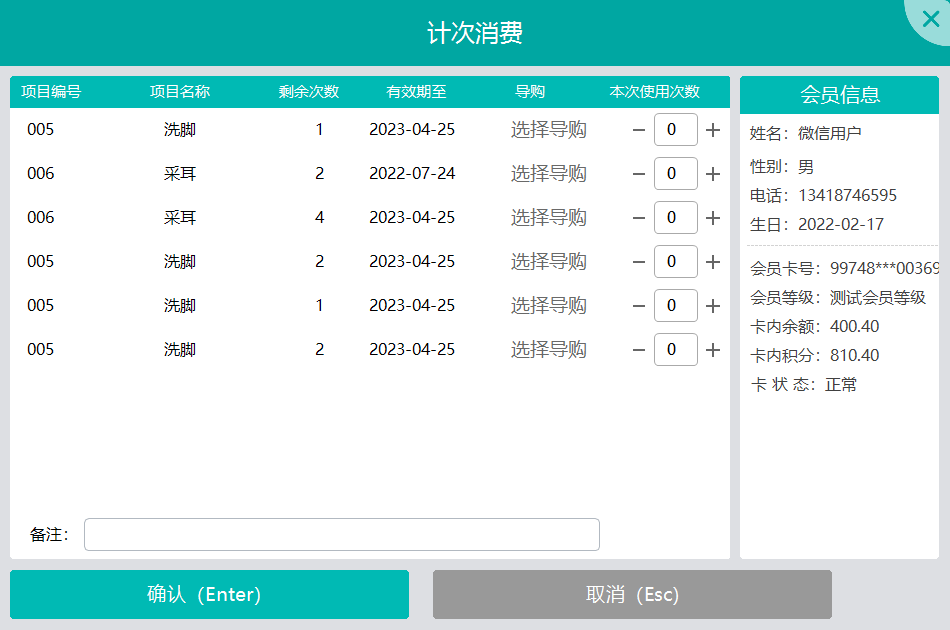Click the plus icon in the last row

713,350
